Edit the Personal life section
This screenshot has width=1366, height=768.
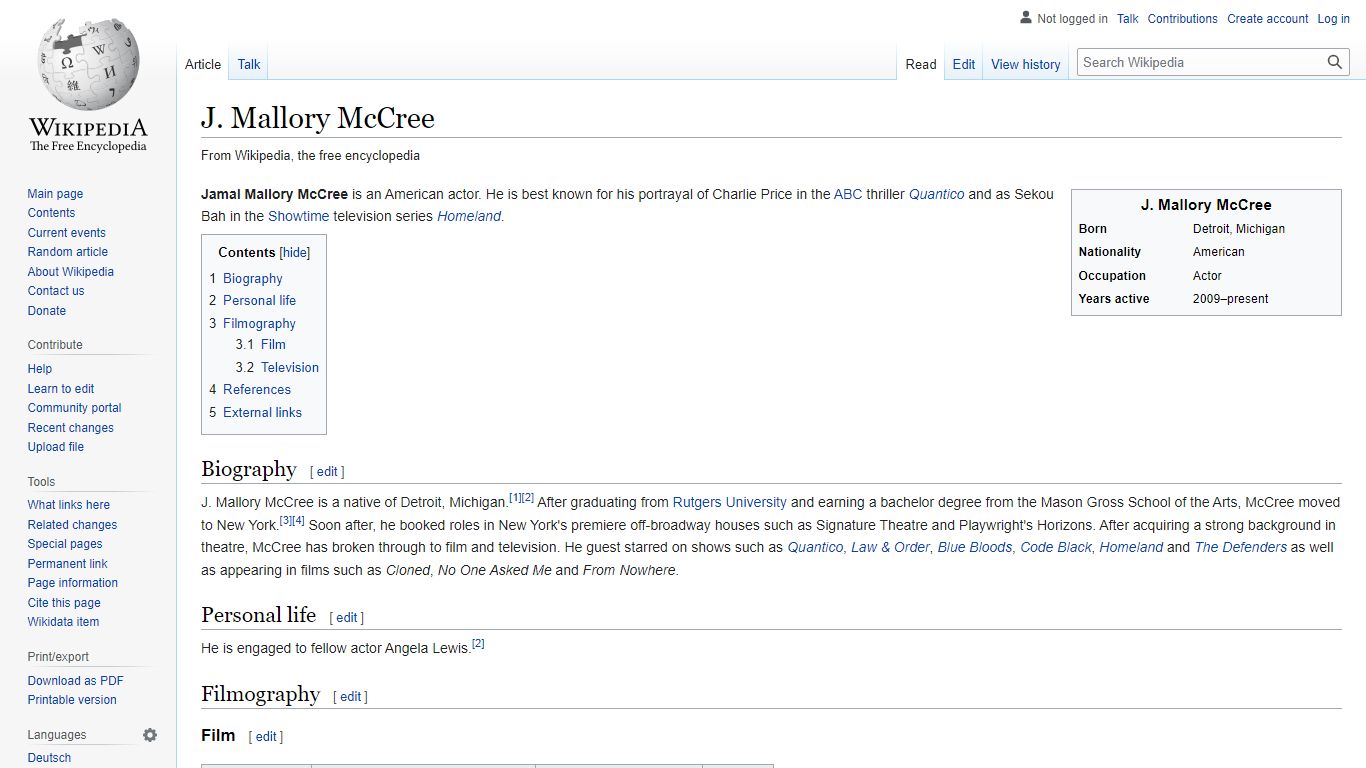pos(347,618)
